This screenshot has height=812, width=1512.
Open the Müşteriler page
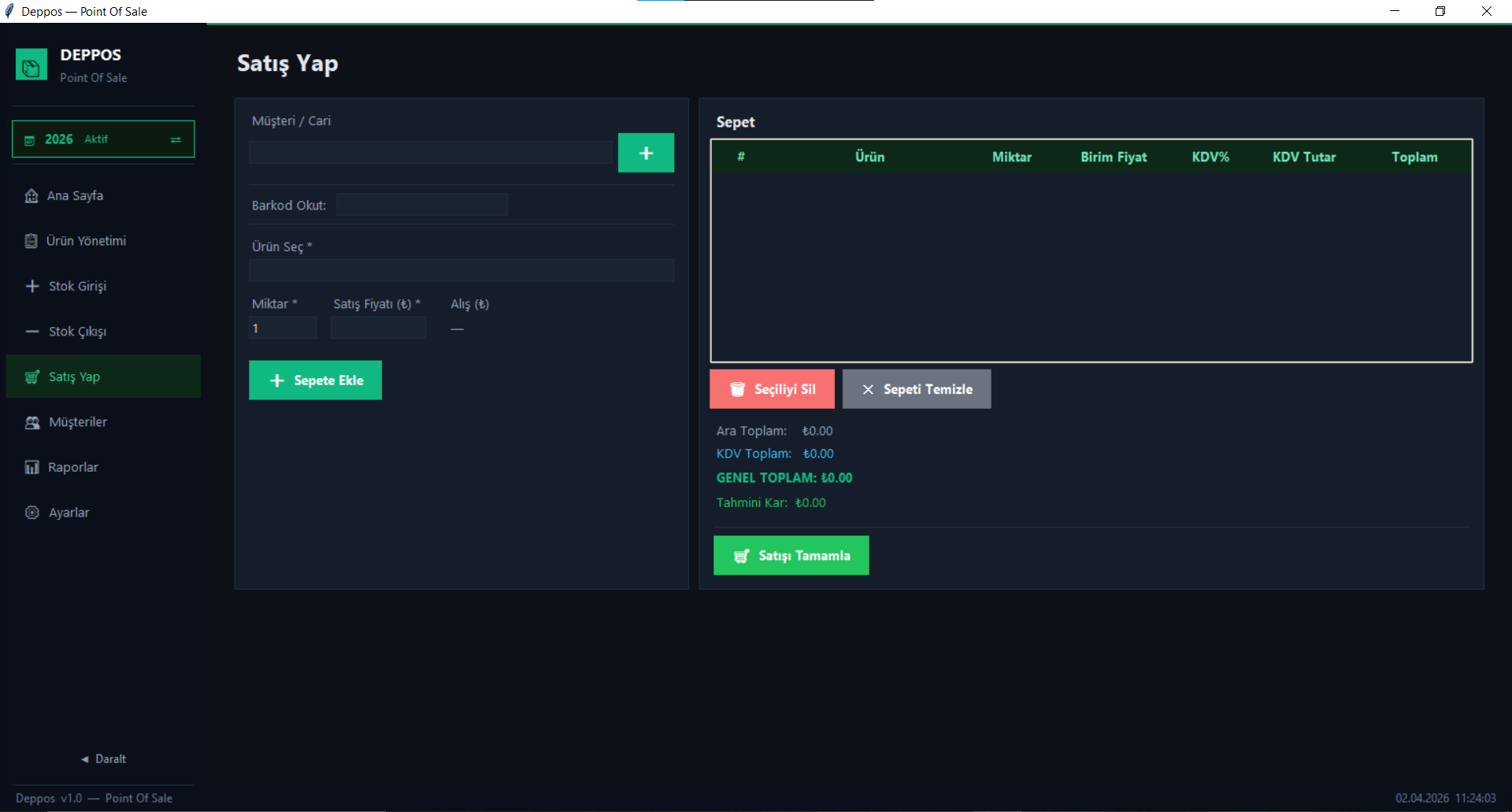pyautogui.click(x=77, y=422)
